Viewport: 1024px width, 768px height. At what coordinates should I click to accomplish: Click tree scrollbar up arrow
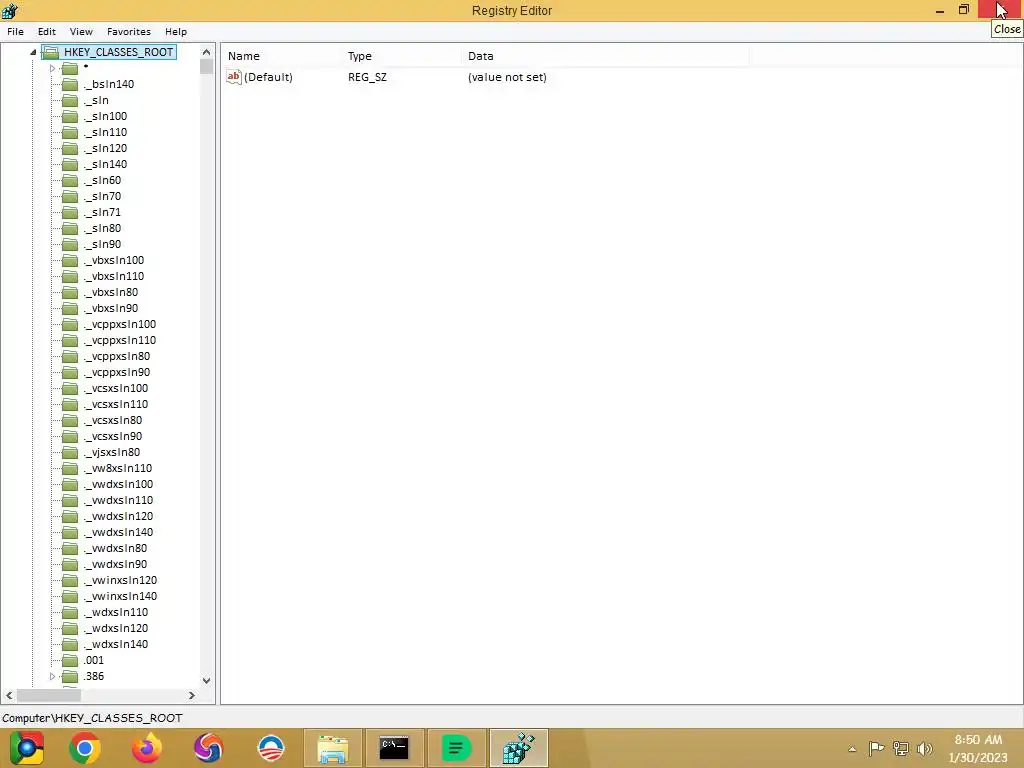[206, 52]
